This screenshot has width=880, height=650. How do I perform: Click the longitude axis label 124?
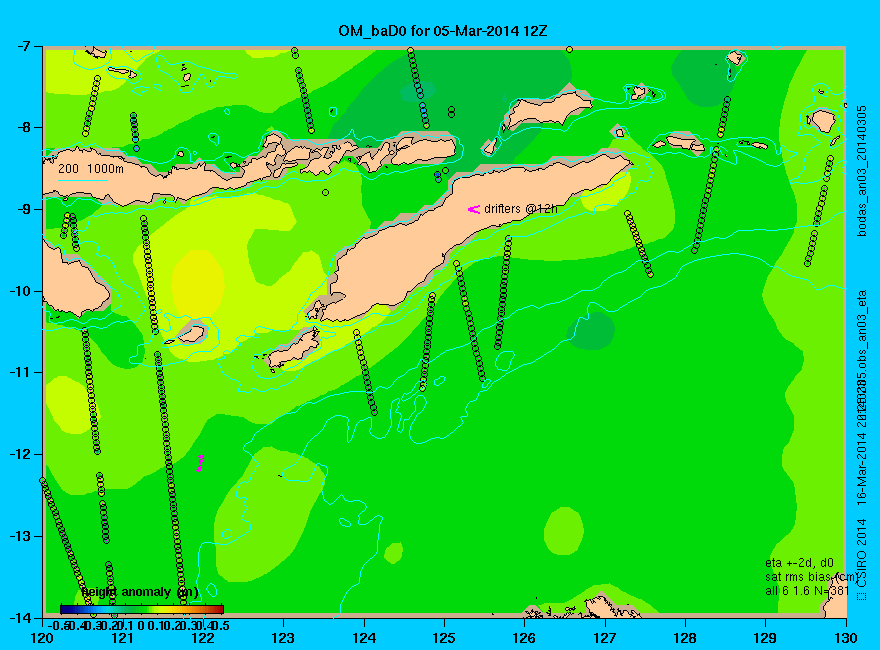(x=364, y=638)
